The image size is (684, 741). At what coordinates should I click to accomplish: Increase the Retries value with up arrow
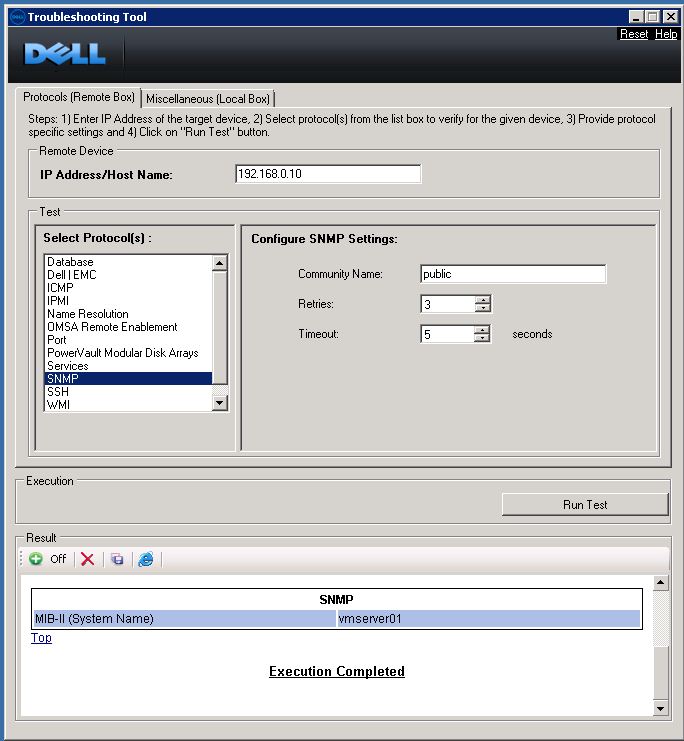482,300
